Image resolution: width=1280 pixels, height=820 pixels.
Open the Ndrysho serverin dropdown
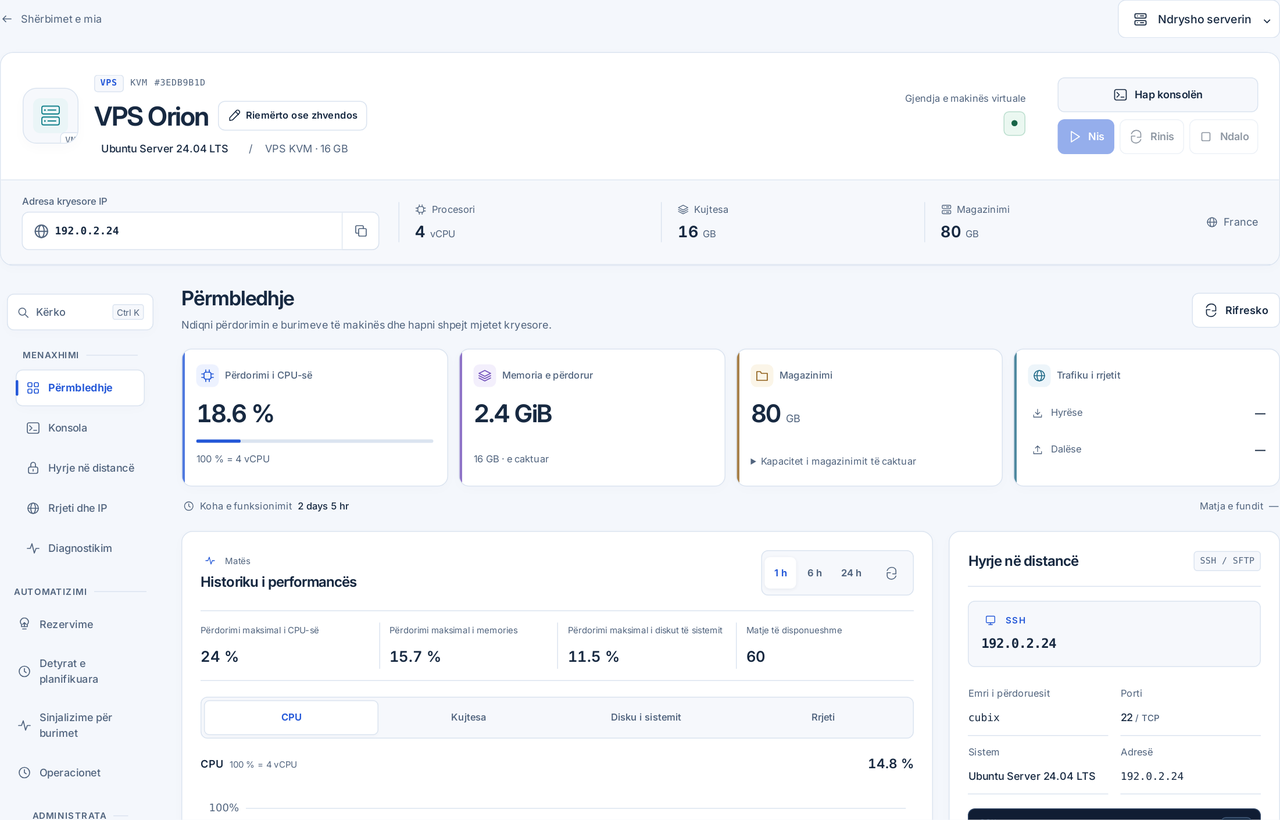click(1199, 19)
